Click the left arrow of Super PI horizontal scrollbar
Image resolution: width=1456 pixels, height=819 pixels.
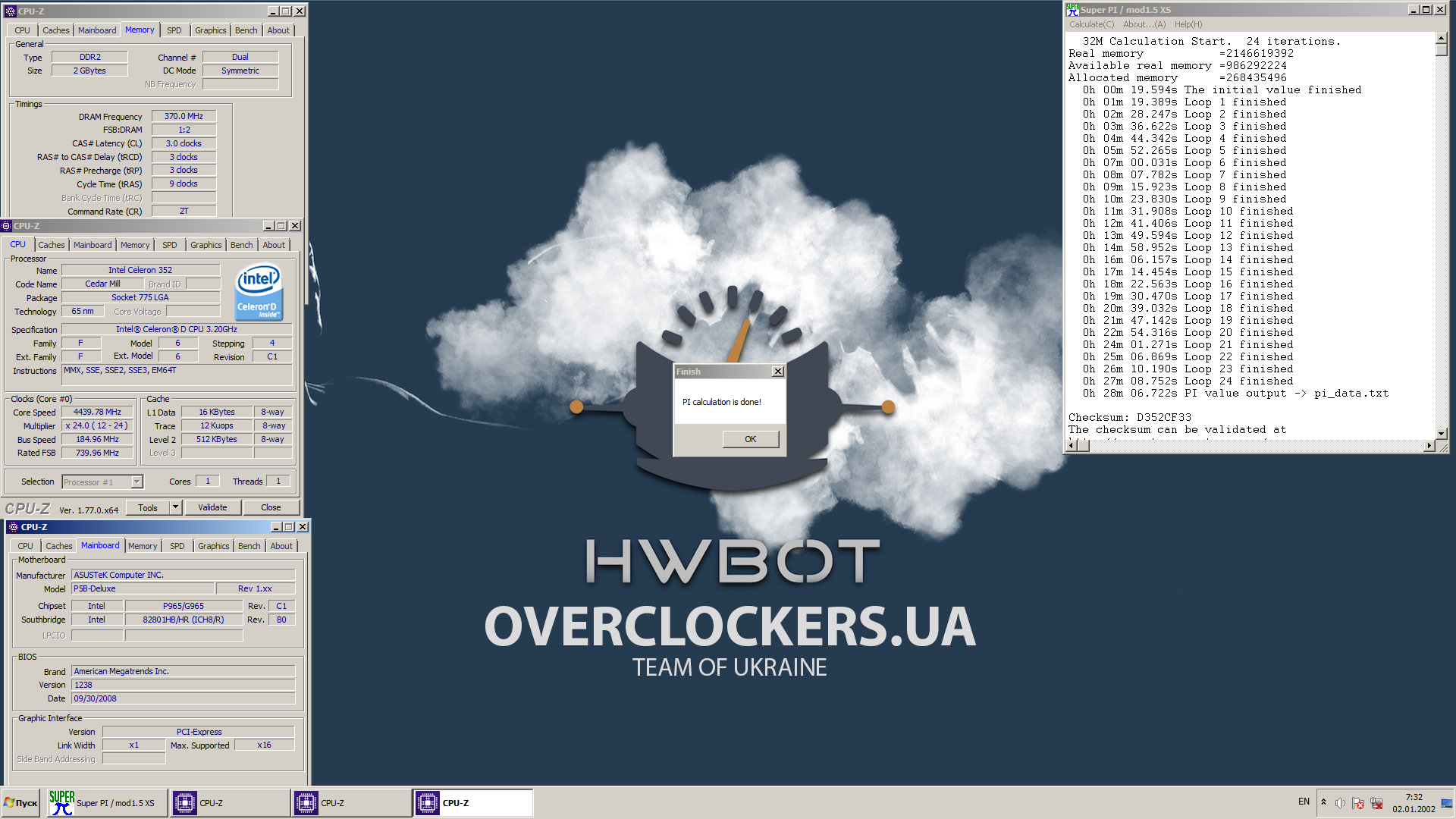[x=1072, y=446]
